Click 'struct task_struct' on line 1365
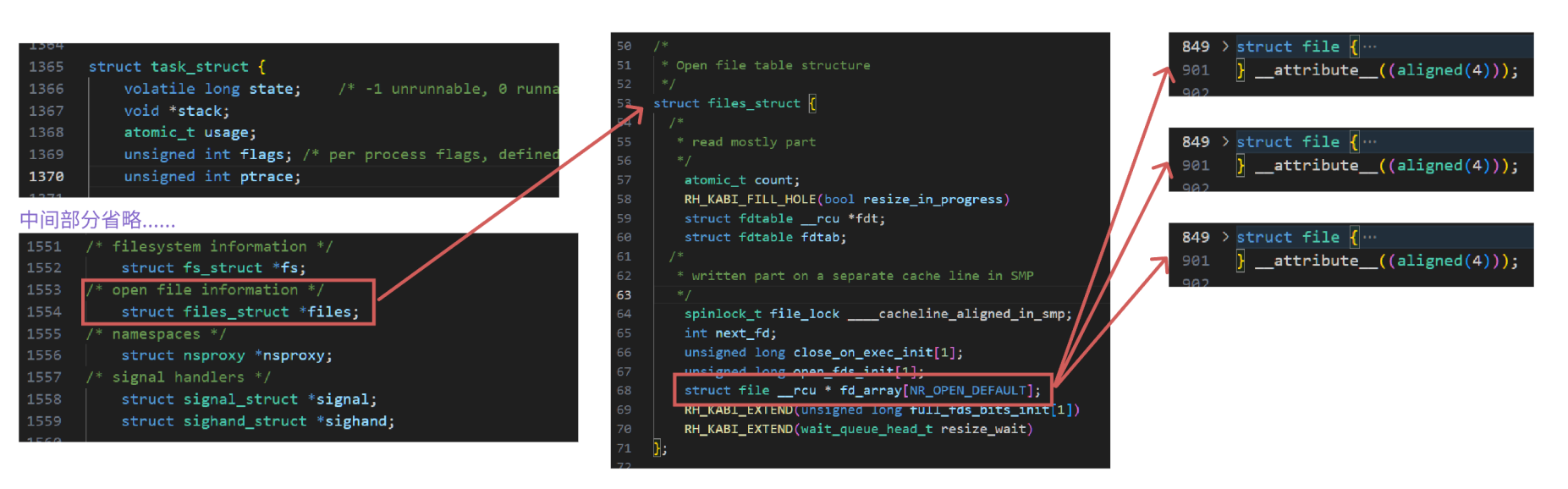Image resolution: width=1568 pixels, height=489 pixels. 168,67
